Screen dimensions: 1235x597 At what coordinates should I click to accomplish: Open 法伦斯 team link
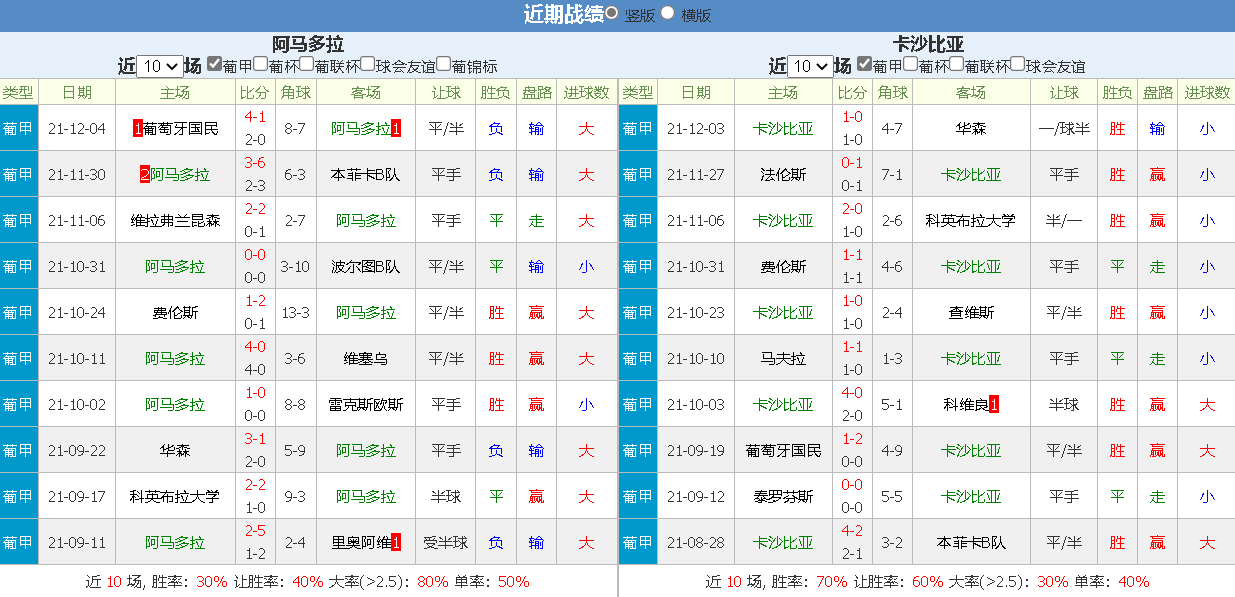click(783, 175)
